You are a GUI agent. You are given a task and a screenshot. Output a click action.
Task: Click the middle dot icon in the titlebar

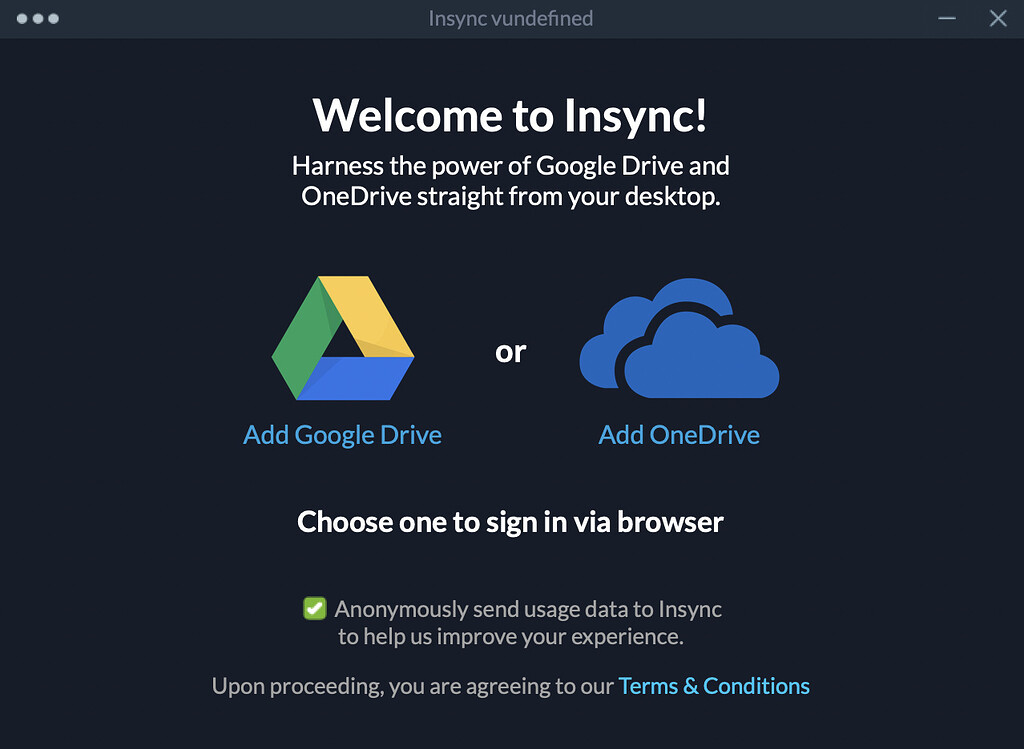click(x=36, y=18)
